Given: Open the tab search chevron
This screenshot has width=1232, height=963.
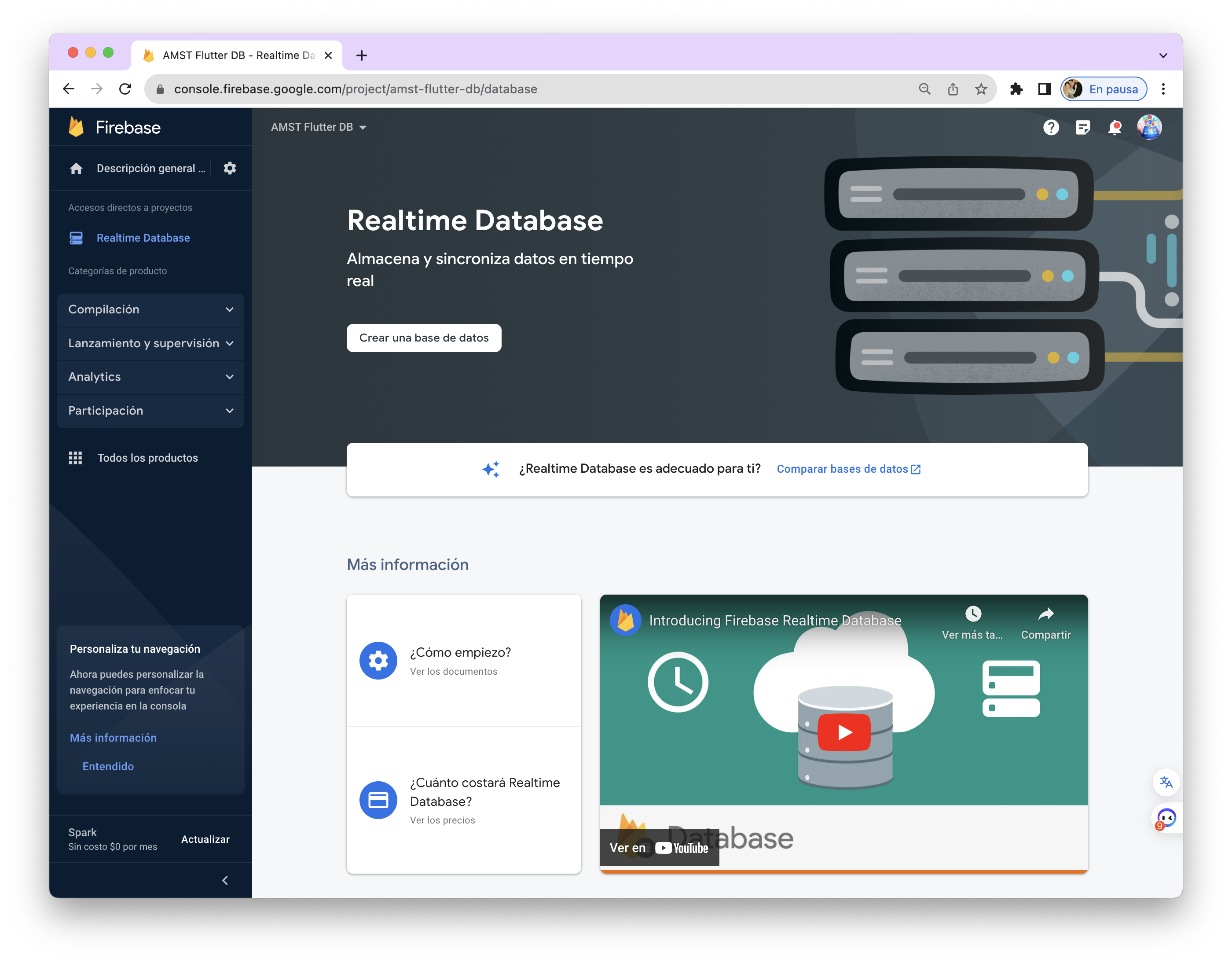Looking at the screenshot, I should [x=1163, y=56].
